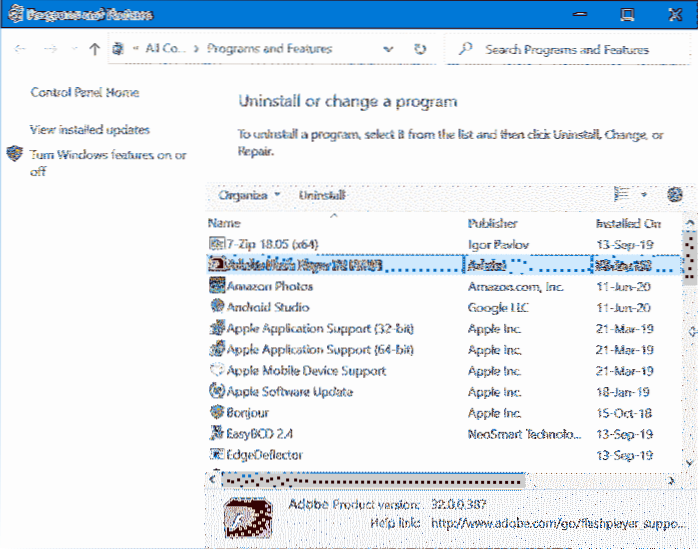Click the 7-Zip 18.05 program icon
Image resolution: width=698 pixels, height=549 pixels.
click(218, 243)
